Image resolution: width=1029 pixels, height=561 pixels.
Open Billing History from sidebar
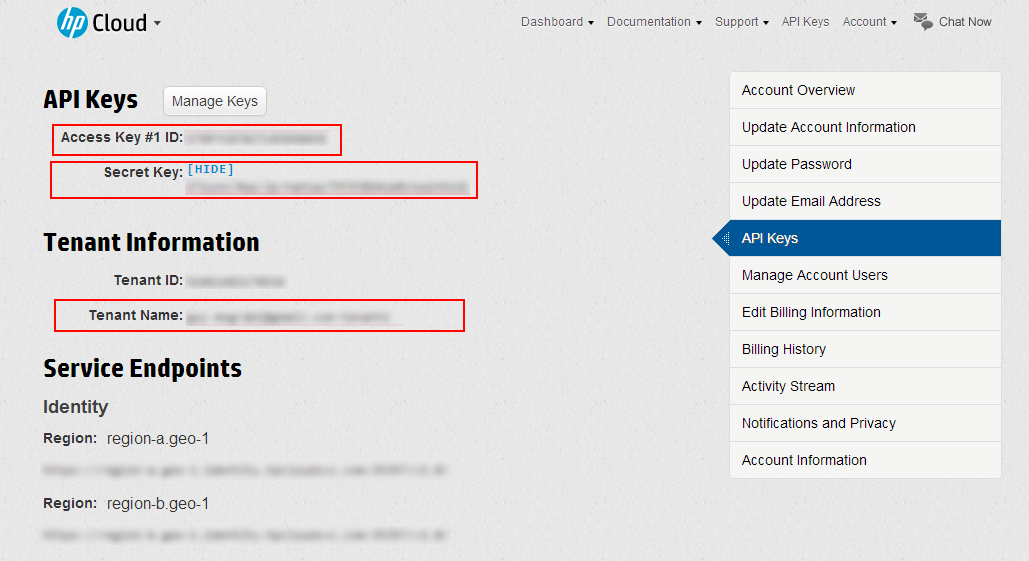(x=783, y=349)
